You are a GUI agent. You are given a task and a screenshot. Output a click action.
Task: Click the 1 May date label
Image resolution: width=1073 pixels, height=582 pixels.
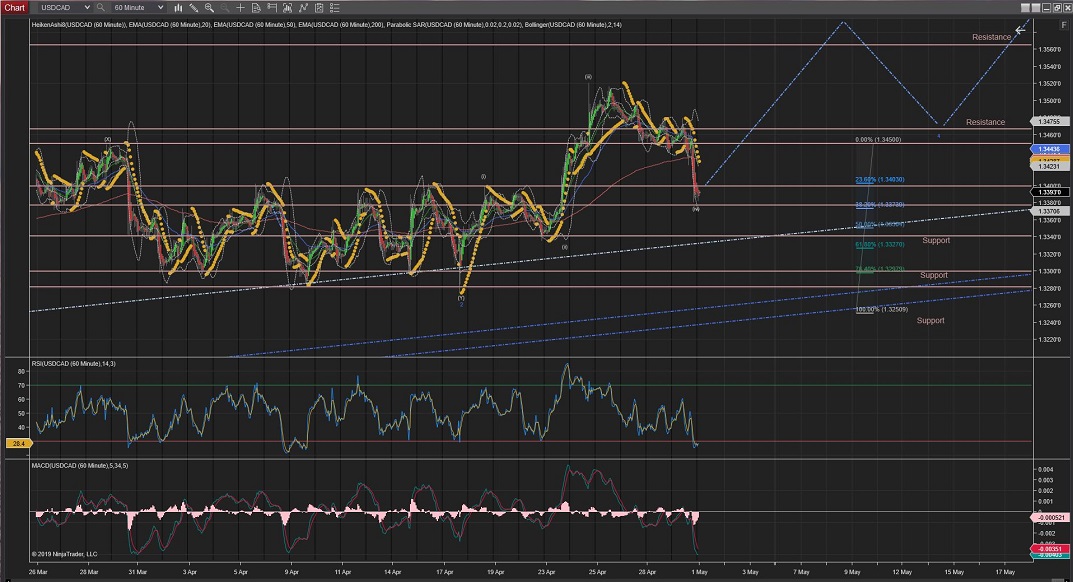click(699, 572)
